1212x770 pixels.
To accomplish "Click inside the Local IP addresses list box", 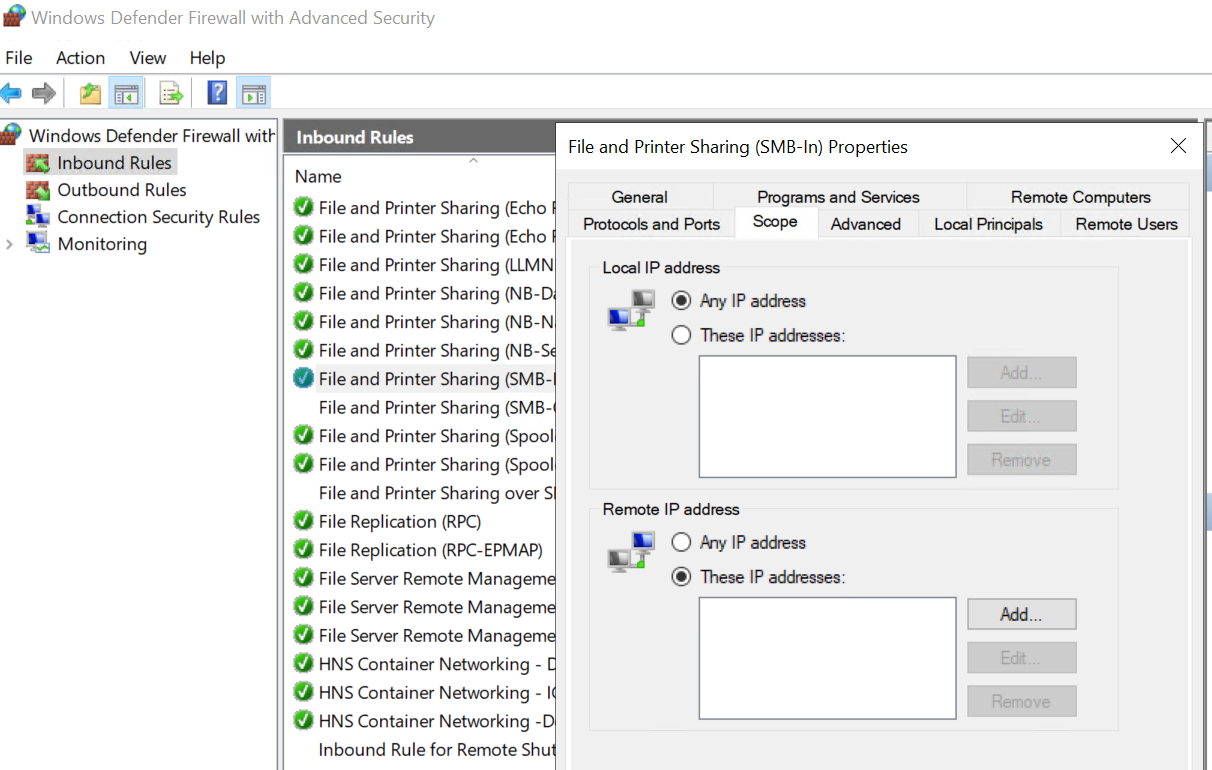I will (828, 417).
